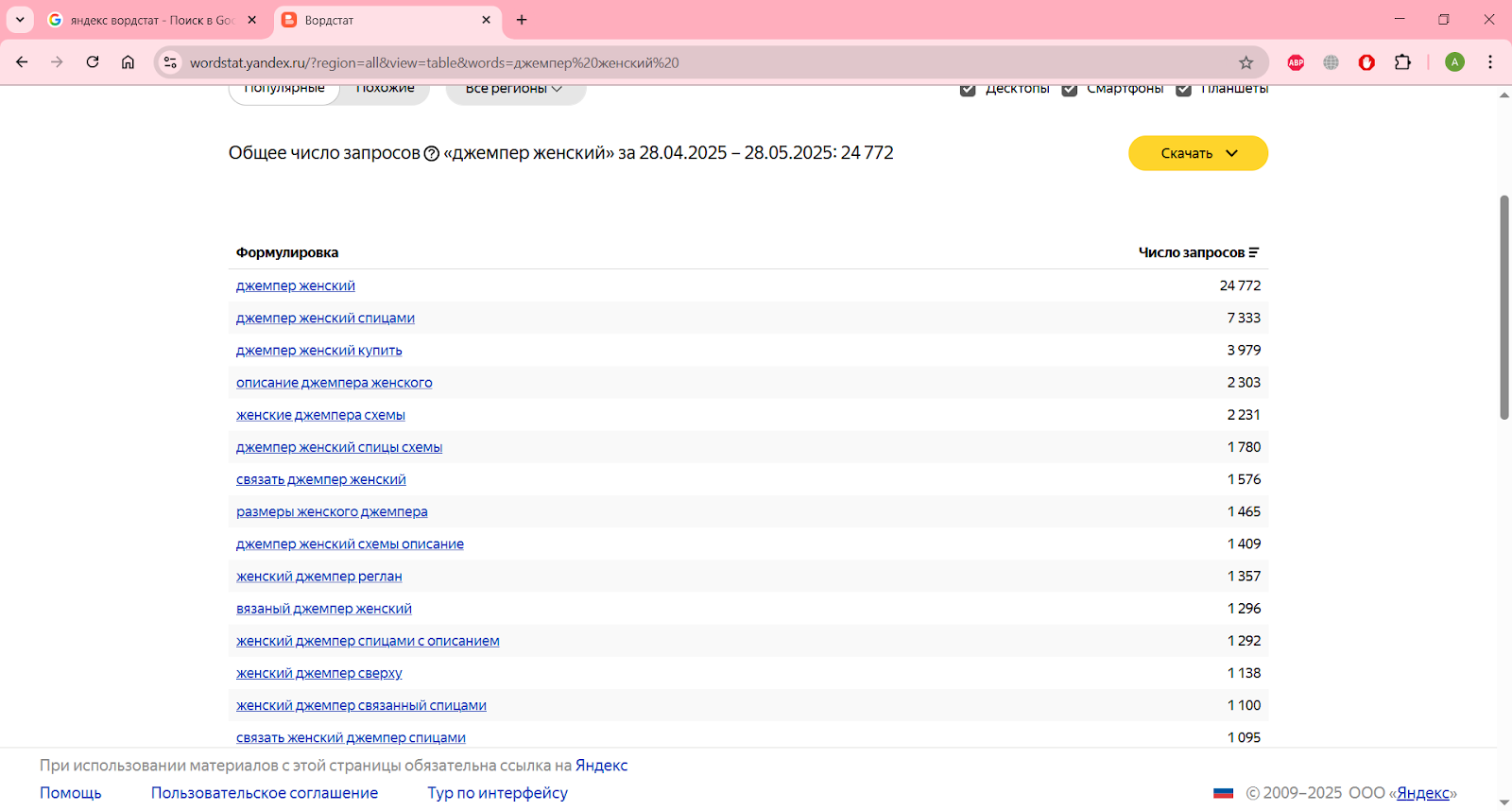Open the Скачать download dropdown
Screen dimensions: 1512x811
[1198, 153]
